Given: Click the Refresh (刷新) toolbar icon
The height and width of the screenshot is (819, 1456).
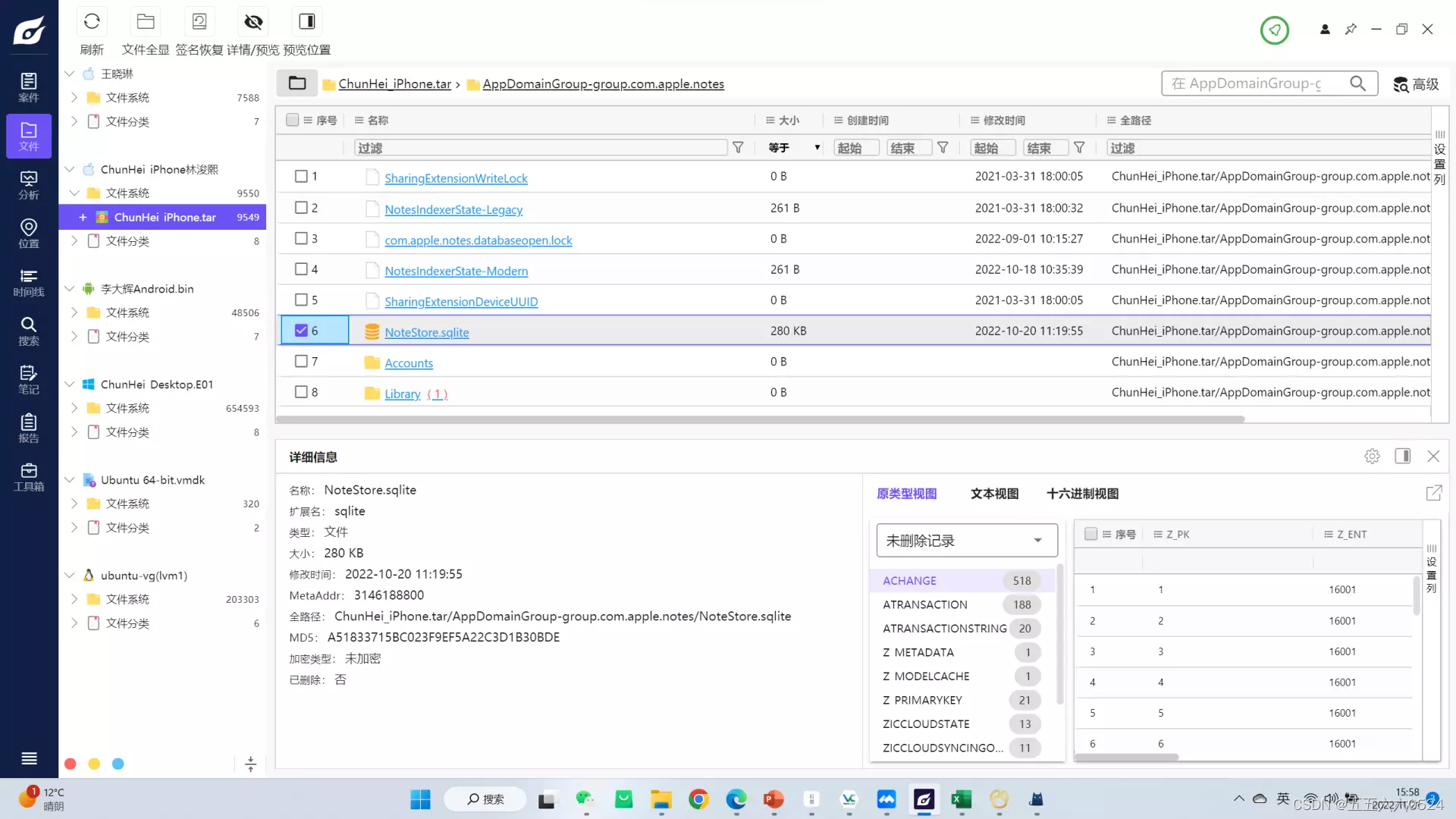Looking at the screenshot, I should [92, 22].
